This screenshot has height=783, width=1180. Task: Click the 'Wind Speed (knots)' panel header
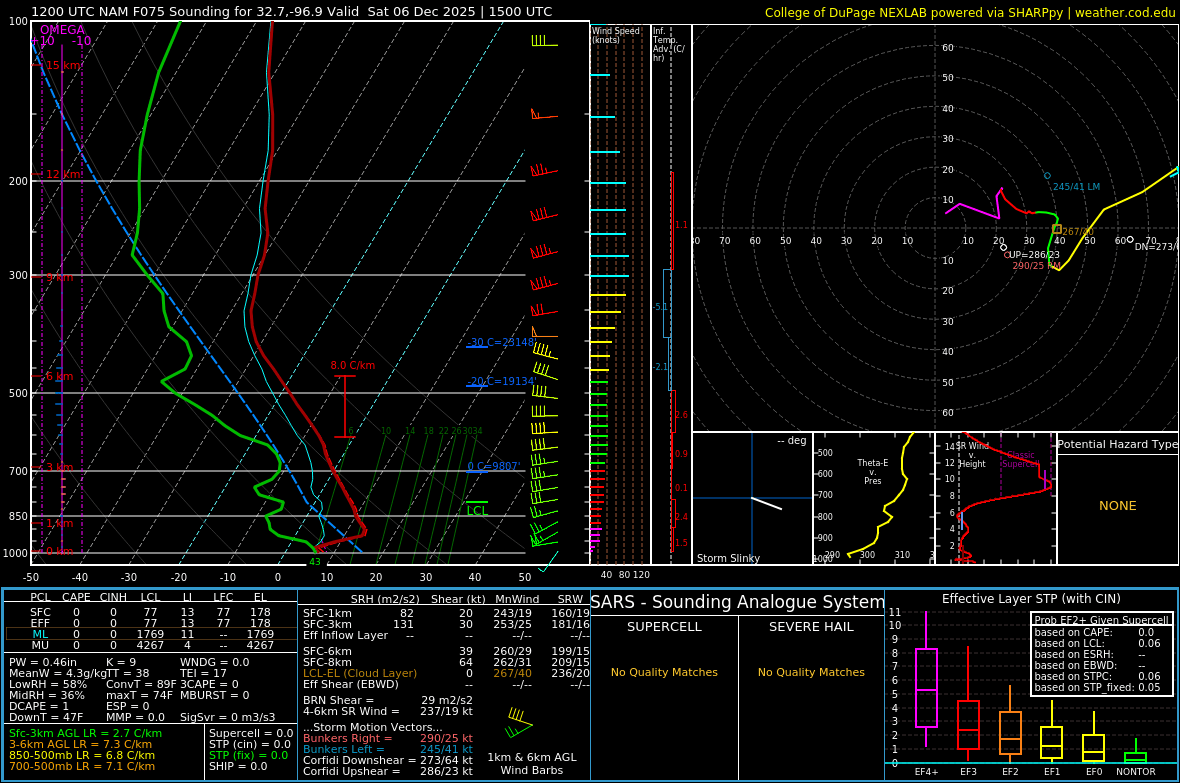coord(616,35)
